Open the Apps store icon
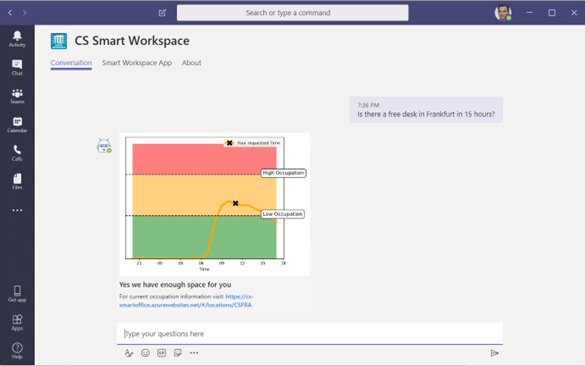The width and height of the screenshot is (585, 366). [x=17, y=322]
